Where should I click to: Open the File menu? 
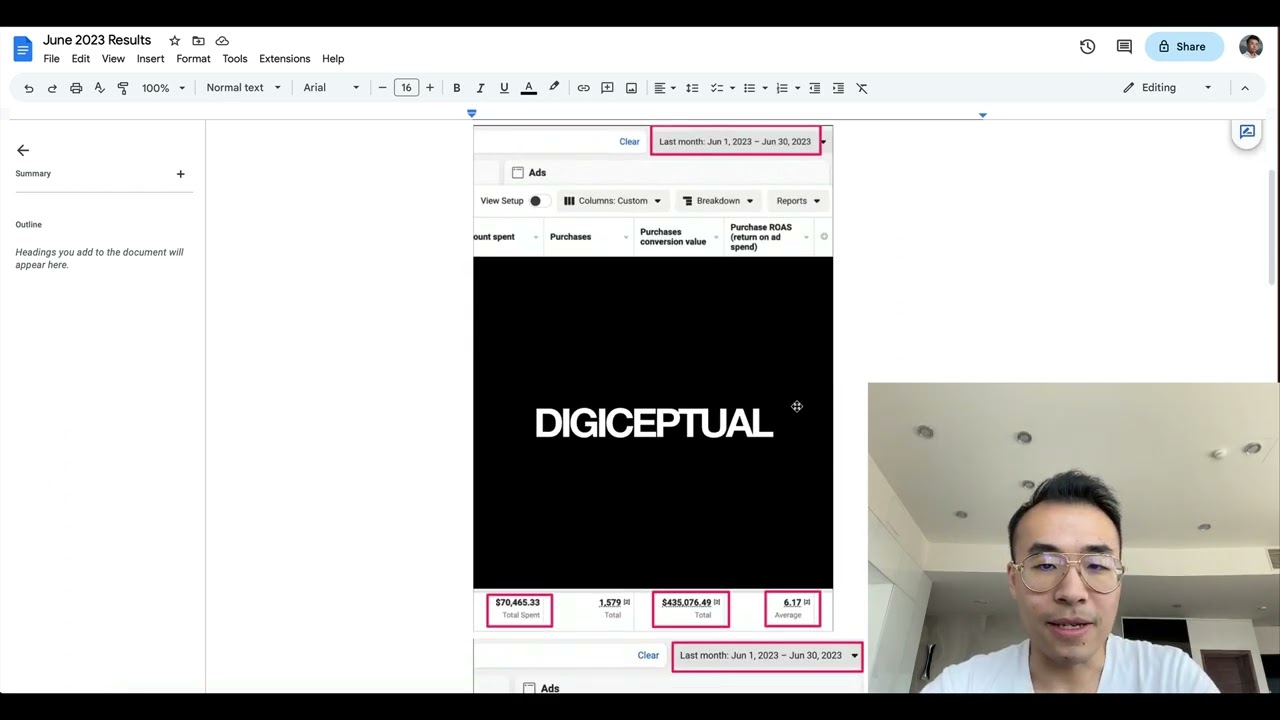pyautogui.click(x=51, y=59)
